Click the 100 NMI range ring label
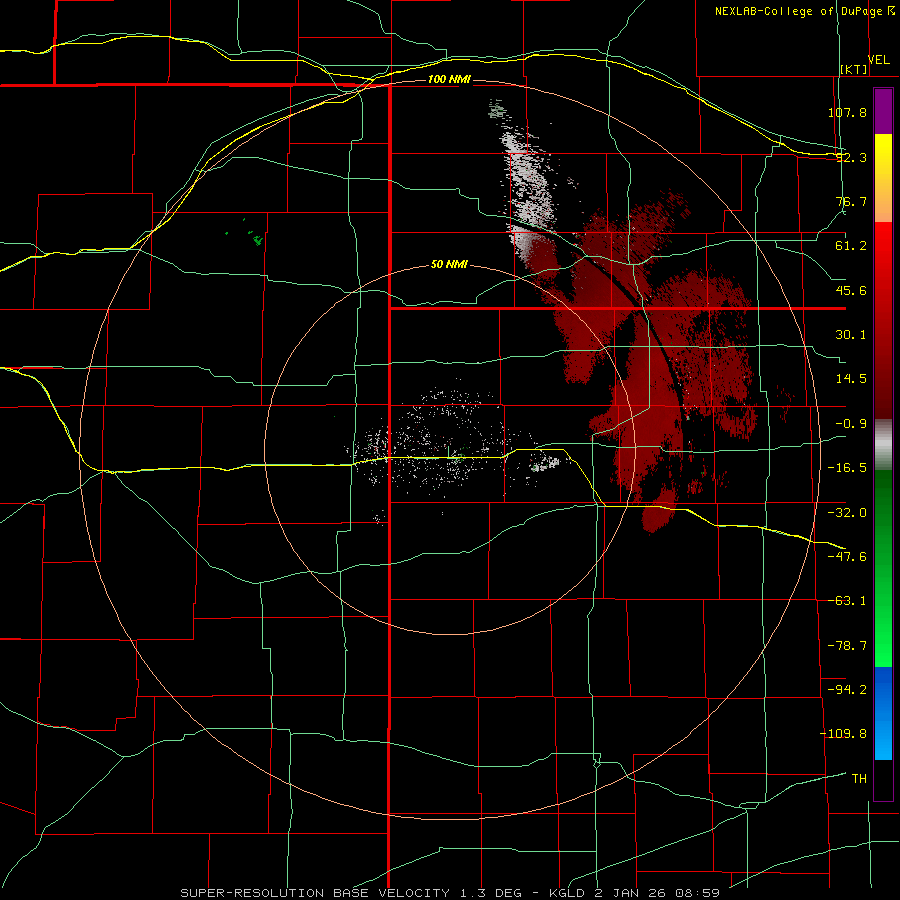The image size is (900, 900). [449, 79]
